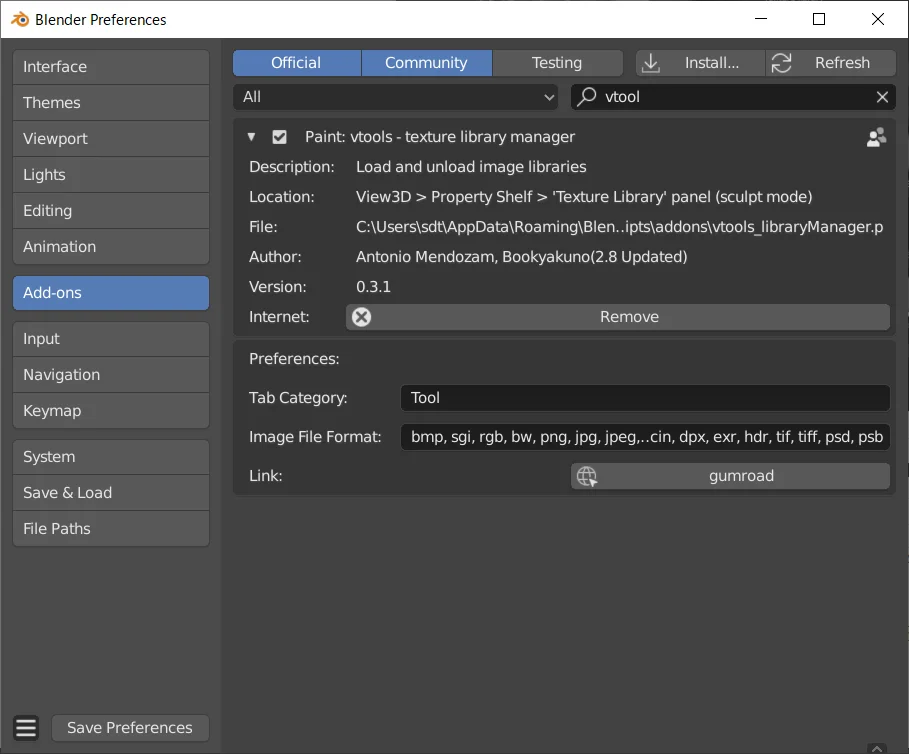
Task: Click the Save Preferences button
Action: [x=130, y=728]
